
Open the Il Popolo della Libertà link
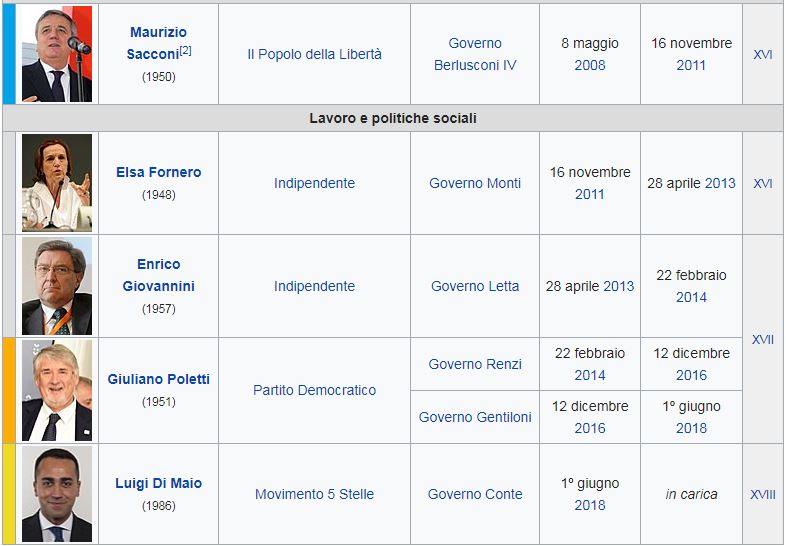pyautogui.click(x=314, y=54)
